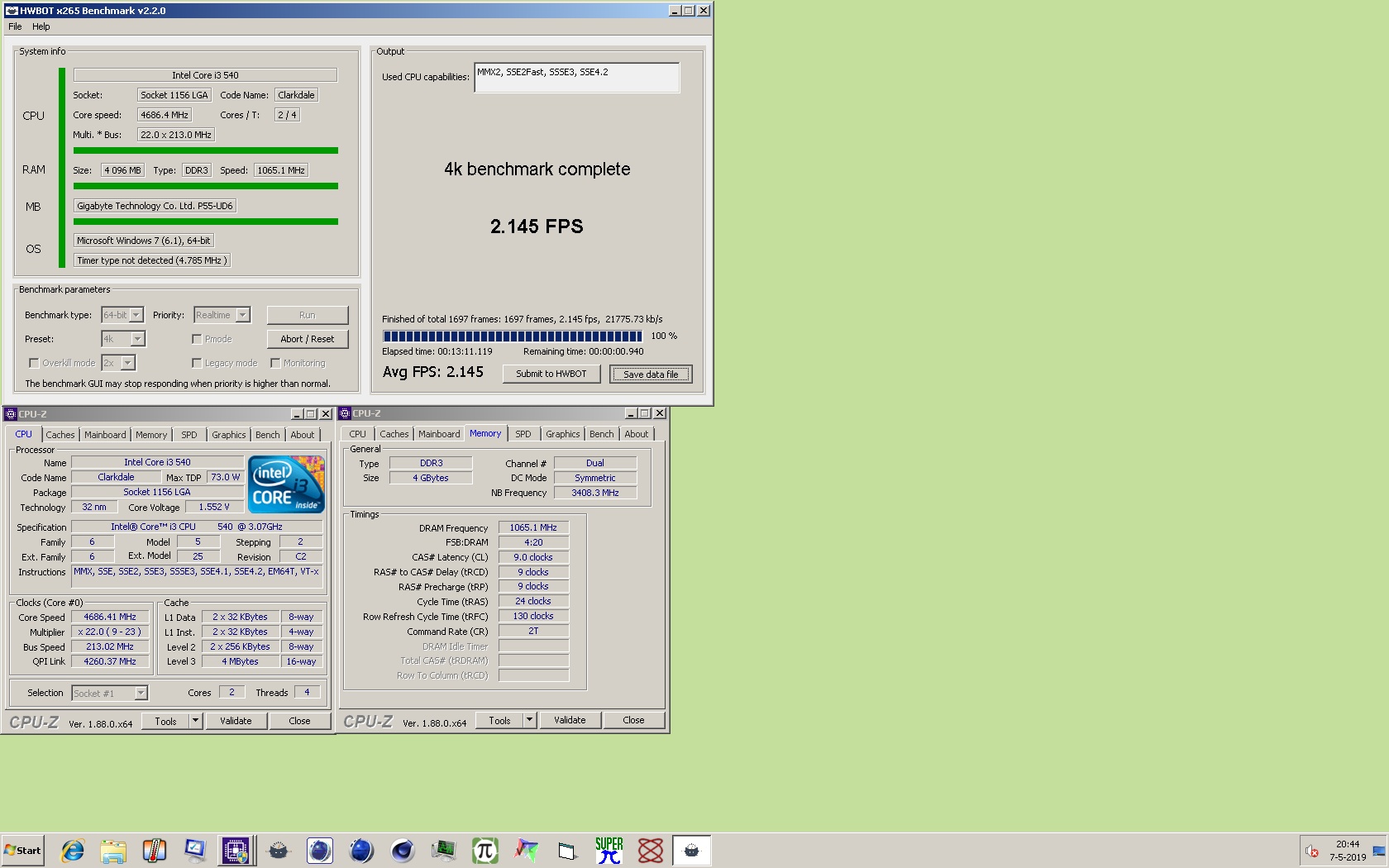Open the Help menu in HWBOT
The width and height of the screenshot is (1389, 868).
(x=41, y=26)
